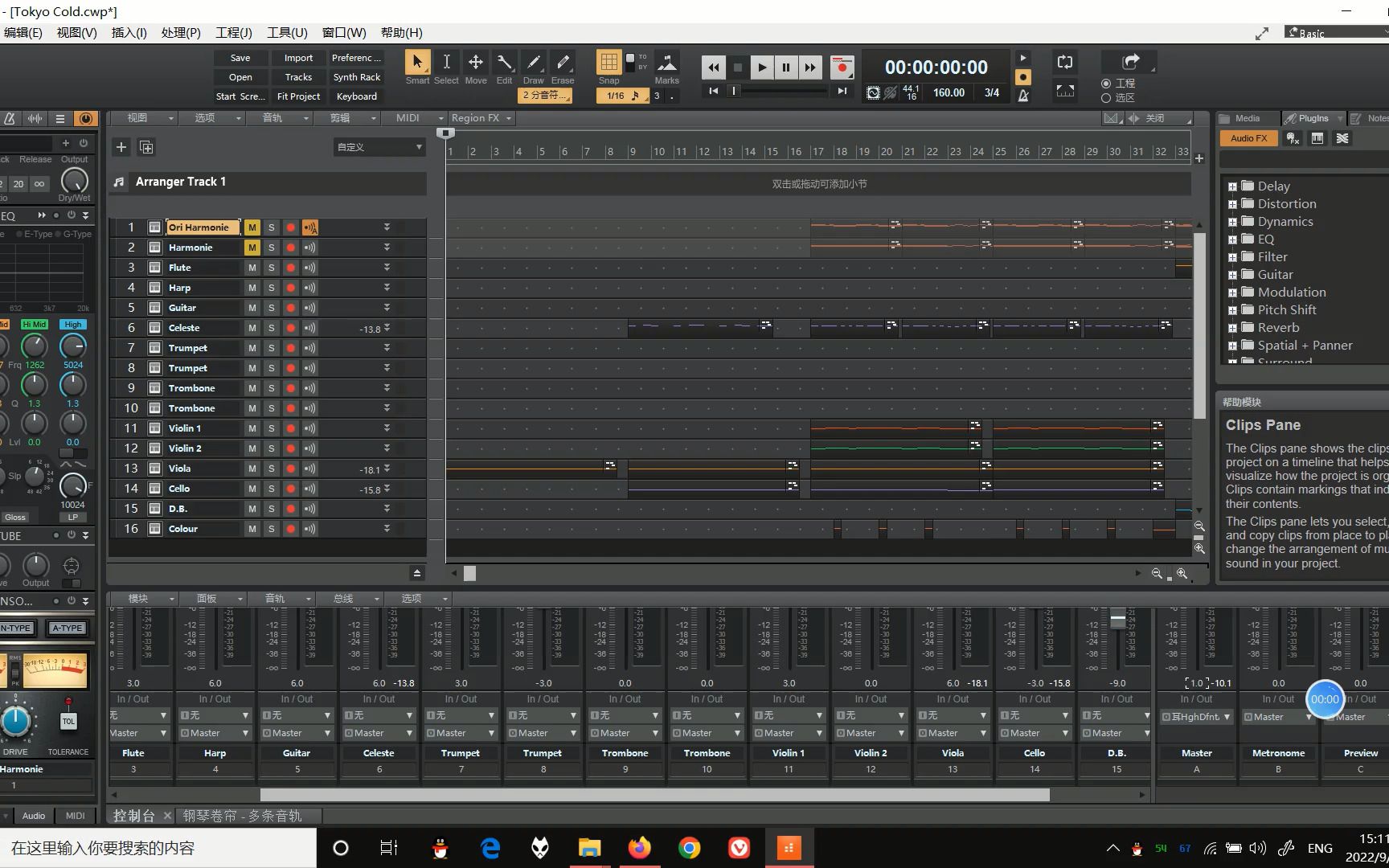This screenshot has width=1389, height=868.
Task: Choose the Erase tool
Action: pos(563,62)
